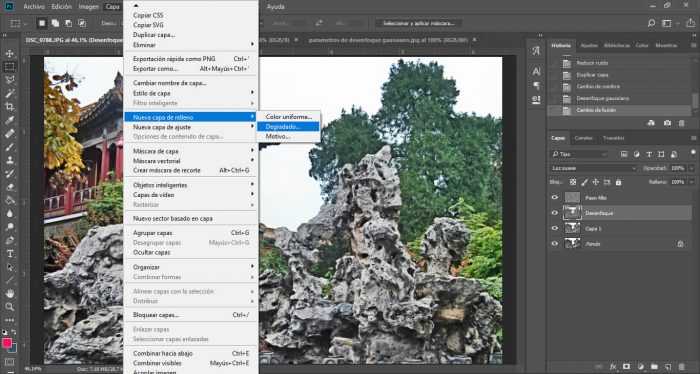Open the Opacidad dropdown arrow

(x=692, y=168)
